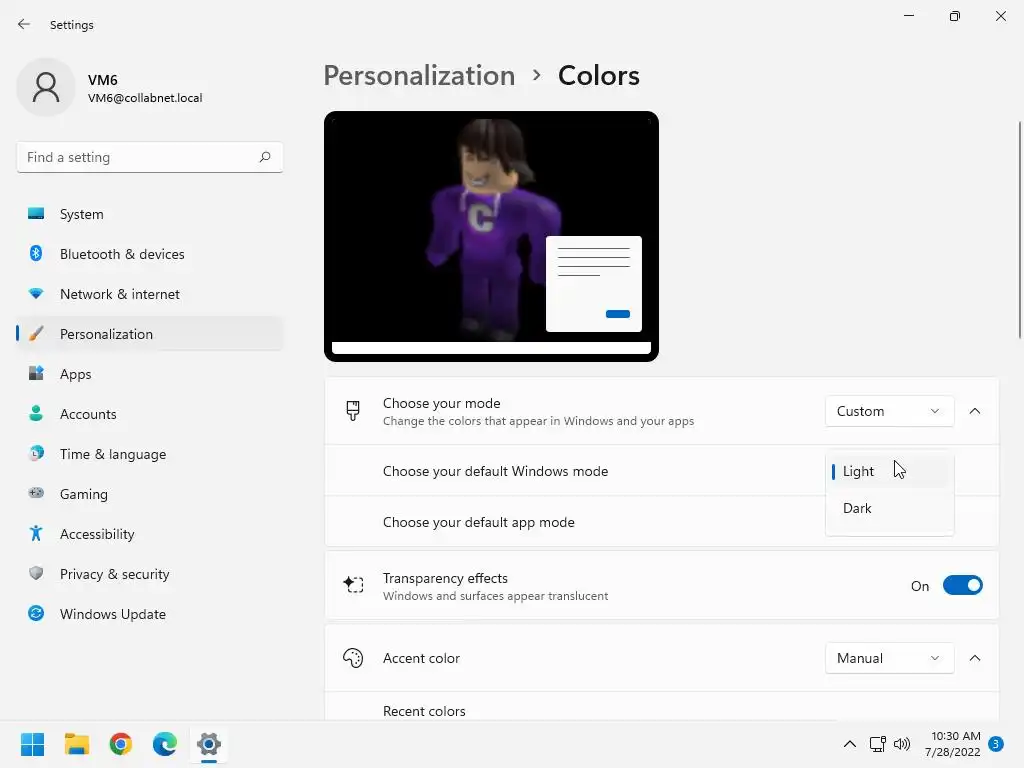Click the Personalization paintbrush icon
The image size is (1024, 768).
[36, 334]
